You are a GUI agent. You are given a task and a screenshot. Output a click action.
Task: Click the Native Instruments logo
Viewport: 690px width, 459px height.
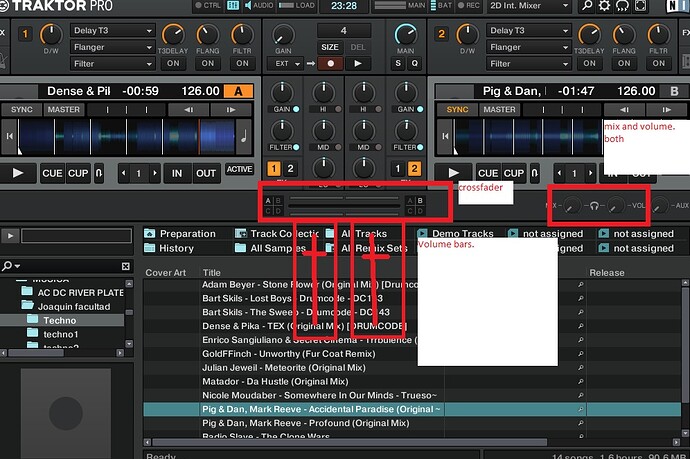677,6
